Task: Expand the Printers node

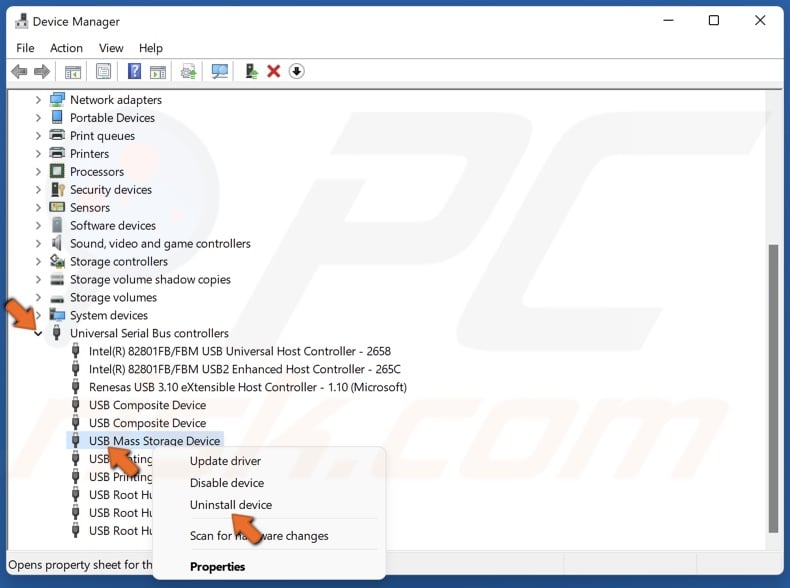Action: (38, 153)
